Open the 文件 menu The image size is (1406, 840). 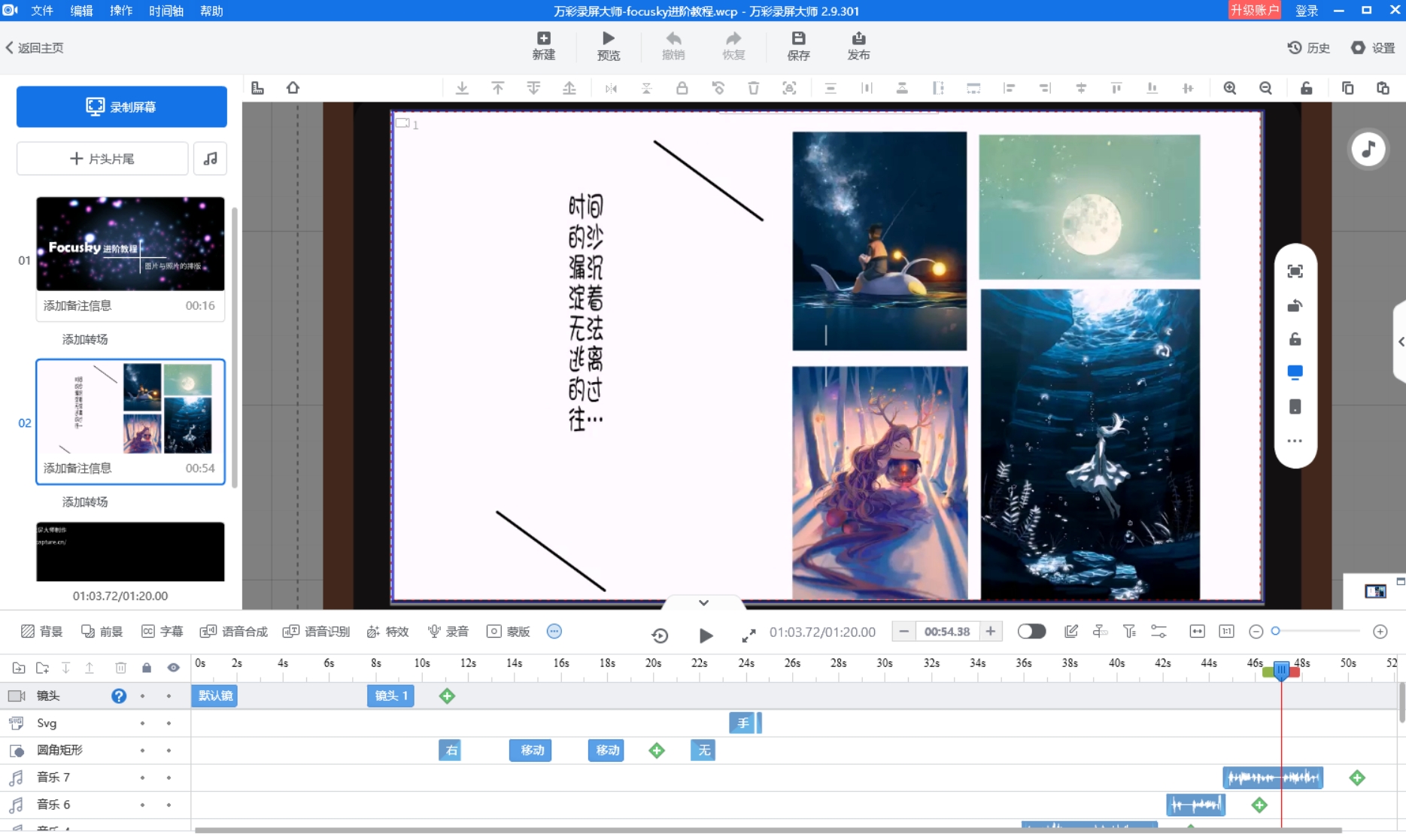(42, 11)
